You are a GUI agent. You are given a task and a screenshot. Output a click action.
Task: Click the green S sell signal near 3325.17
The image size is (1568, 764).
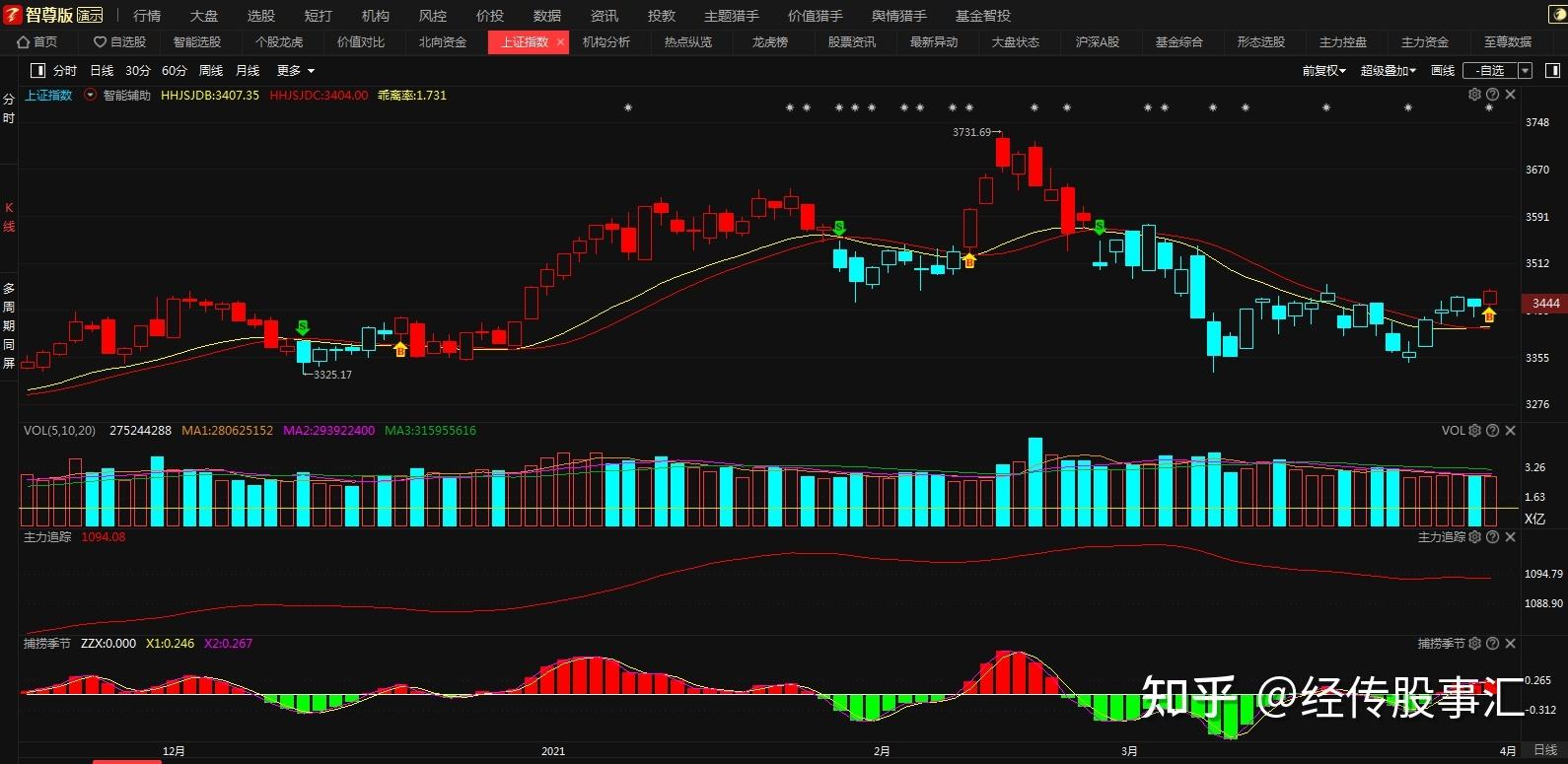point(303,327)
